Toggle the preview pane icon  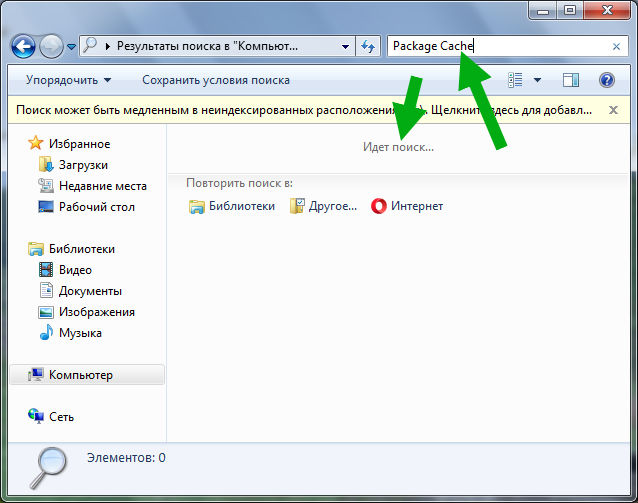[x=571, y=80]
